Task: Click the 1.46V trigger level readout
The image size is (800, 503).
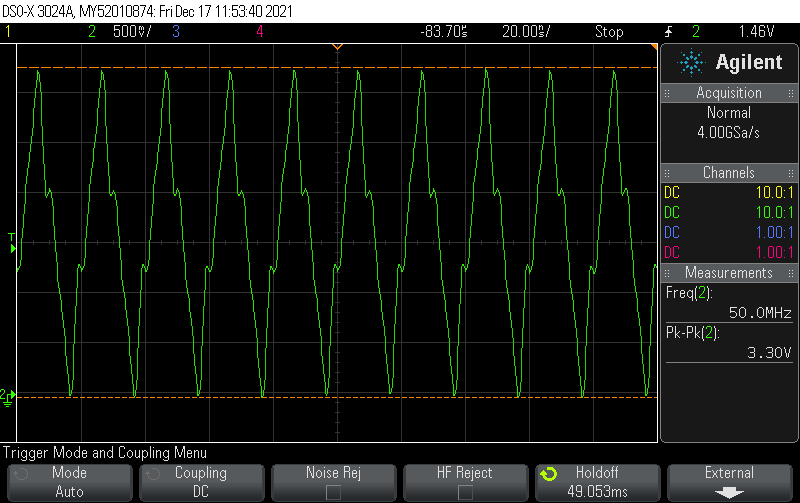Action: pos(756,32)
